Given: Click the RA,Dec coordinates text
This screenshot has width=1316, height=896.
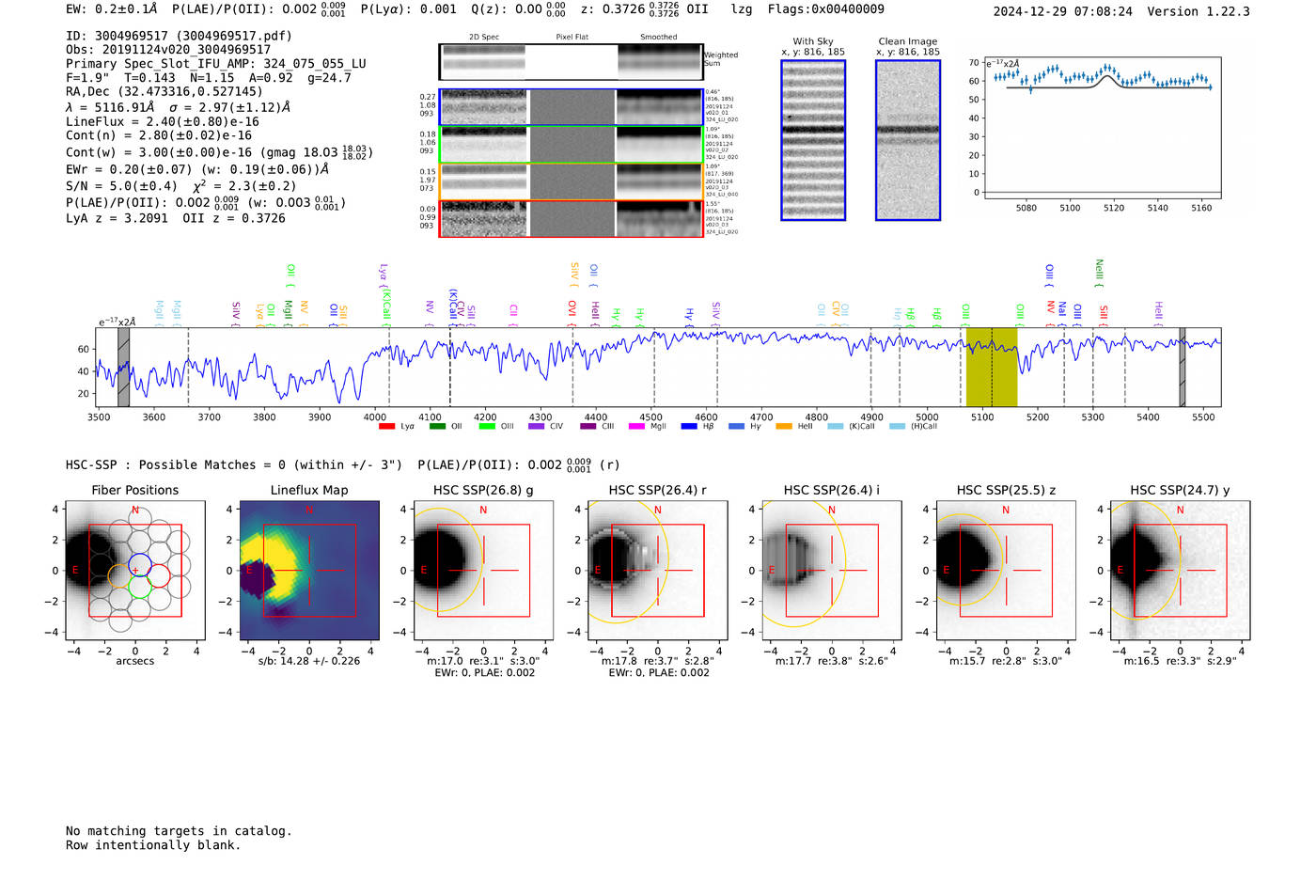Looking at the screenshot, I should [x=164, y=91].
